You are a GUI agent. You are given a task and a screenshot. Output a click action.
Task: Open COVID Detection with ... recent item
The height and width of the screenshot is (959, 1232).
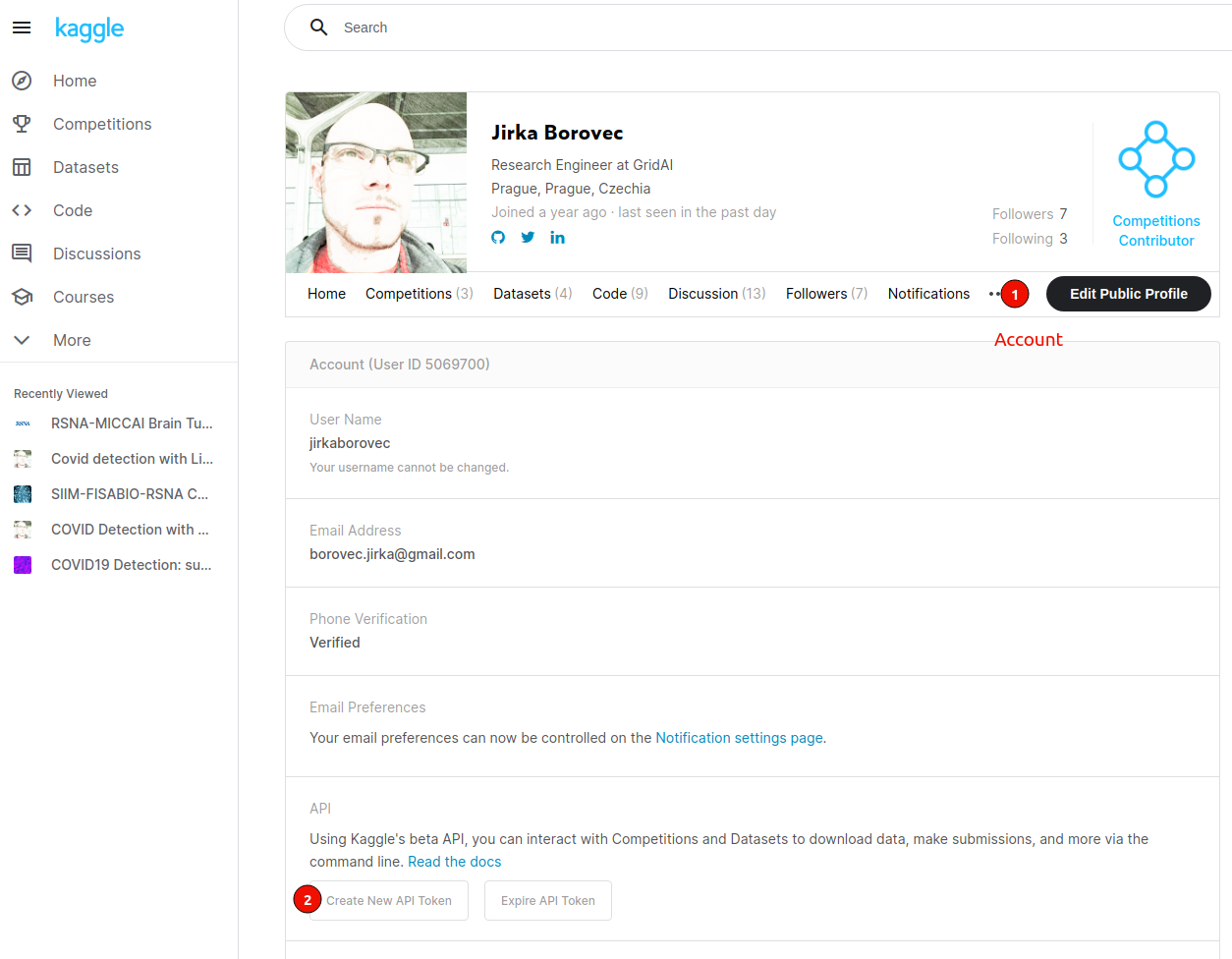tap(130, 530)
